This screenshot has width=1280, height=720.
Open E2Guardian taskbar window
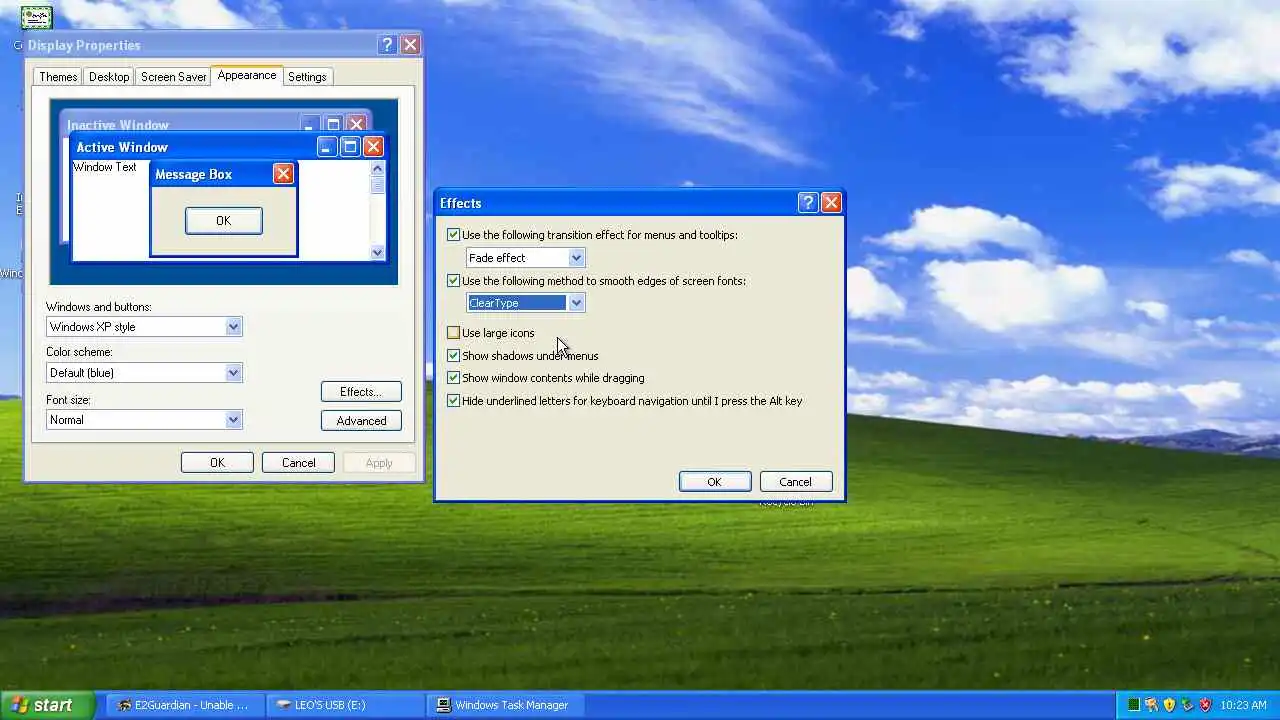click(185, 705)
